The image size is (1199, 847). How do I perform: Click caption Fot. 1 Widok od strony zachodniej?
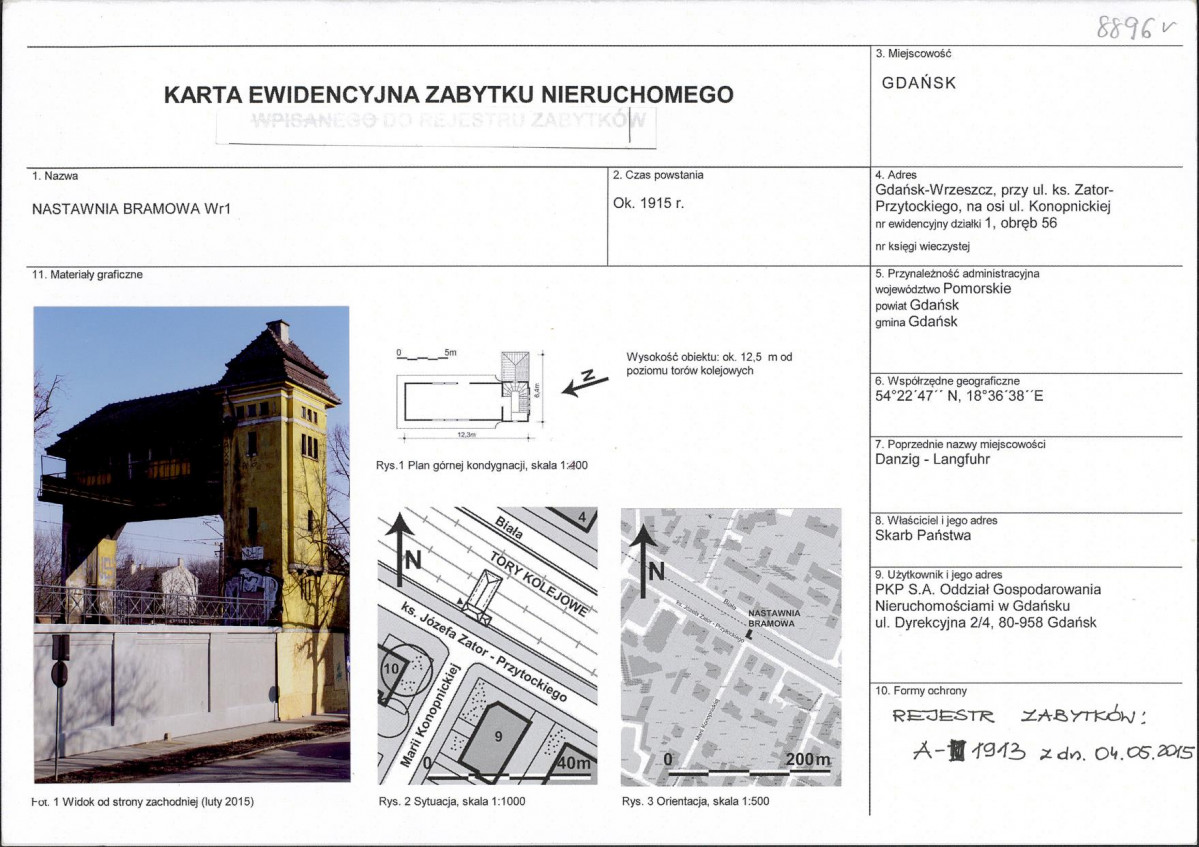[143, 802]
